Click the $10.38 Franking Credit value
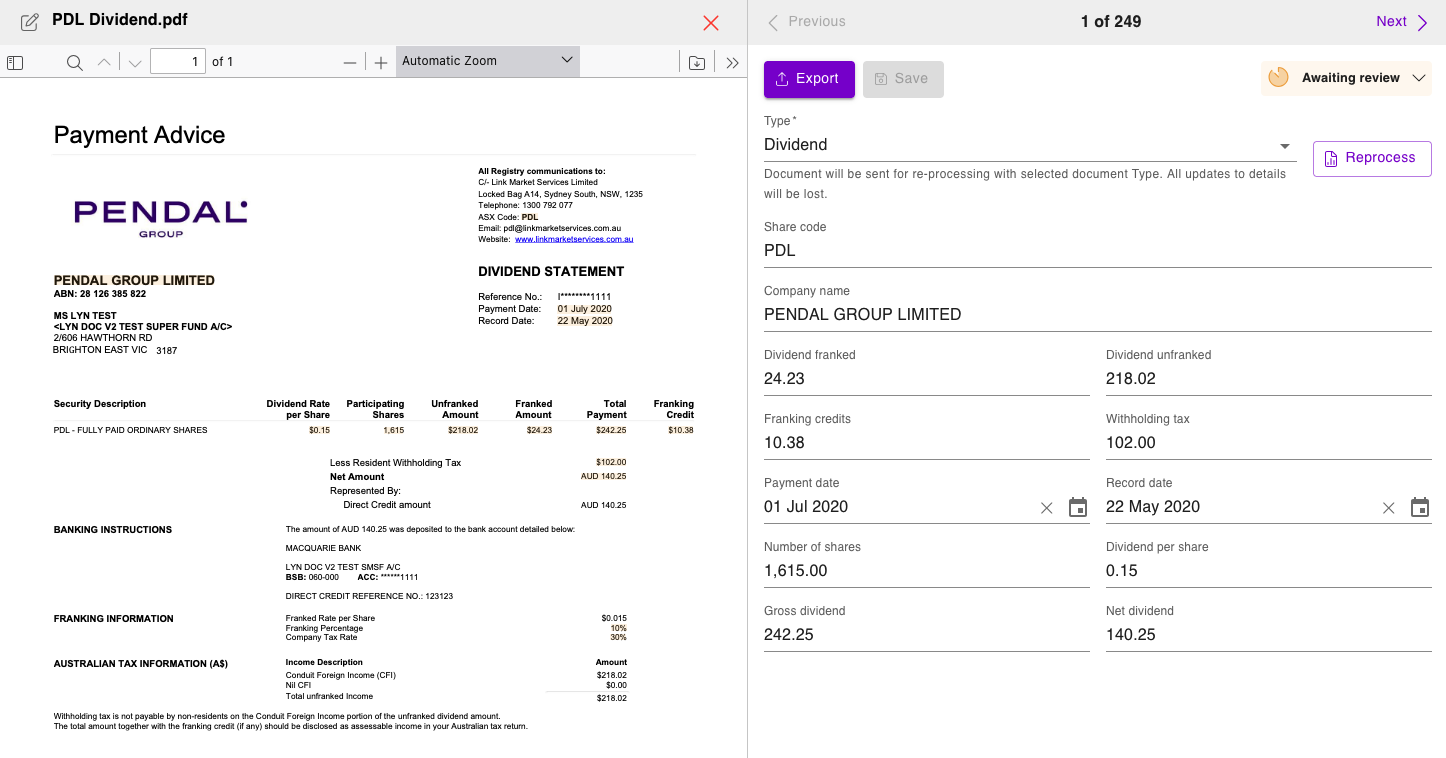The width and height of the screenshot is (1446, 758). (x=681, y=430)
